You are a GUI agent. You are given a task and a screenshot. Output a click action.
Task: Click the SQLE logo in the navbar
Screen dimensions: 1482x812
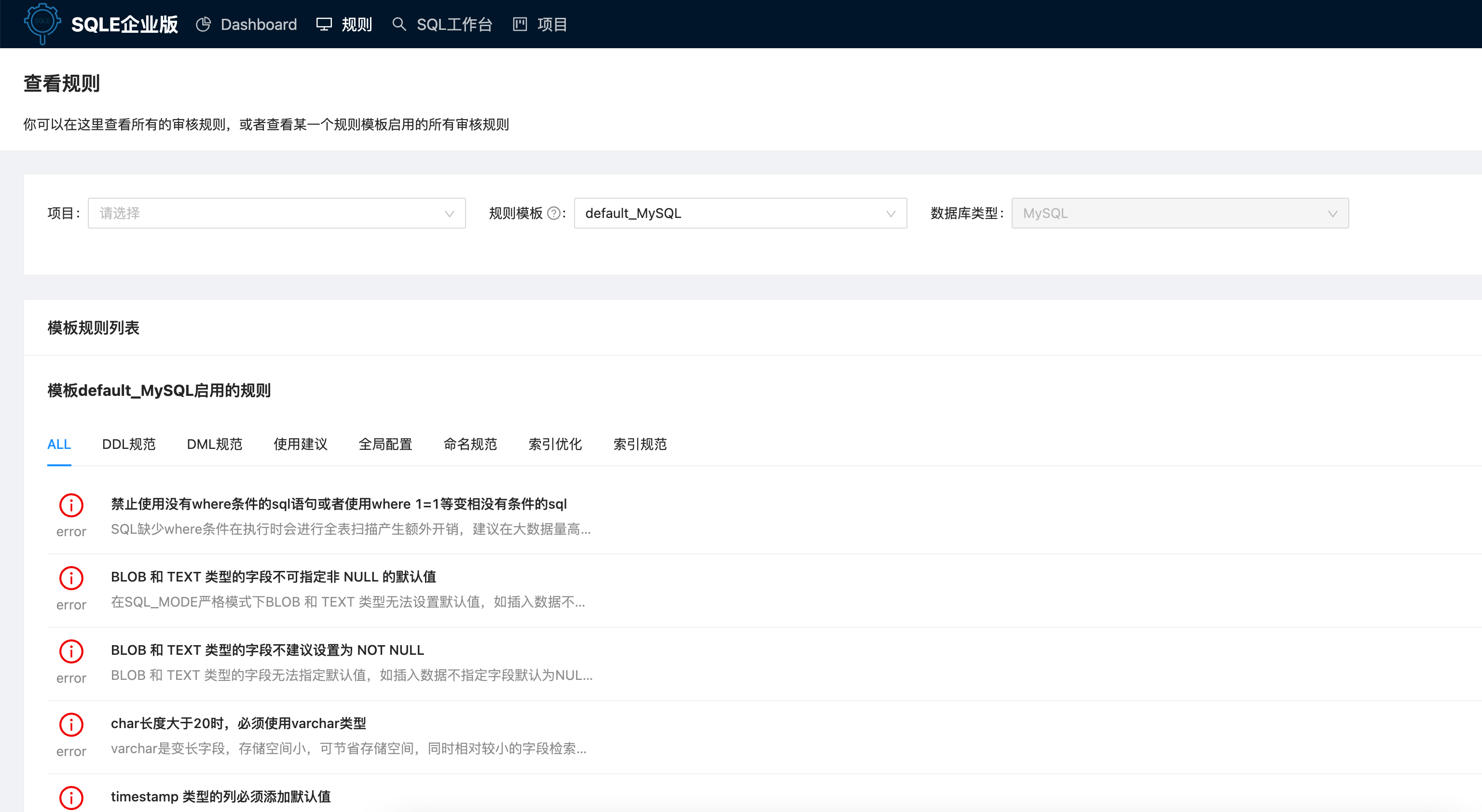pos(42,24)
